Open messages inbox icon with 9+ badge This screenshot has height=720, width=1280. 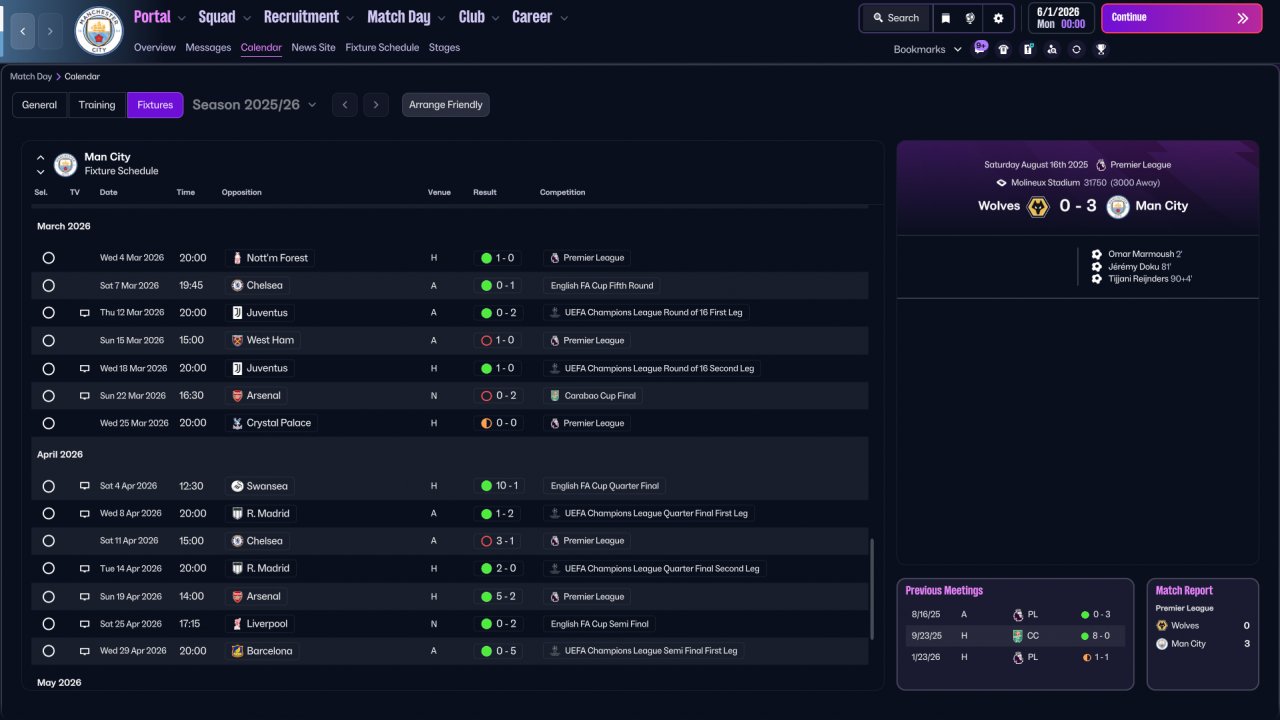pyautogui.click(x=980, y=49)
